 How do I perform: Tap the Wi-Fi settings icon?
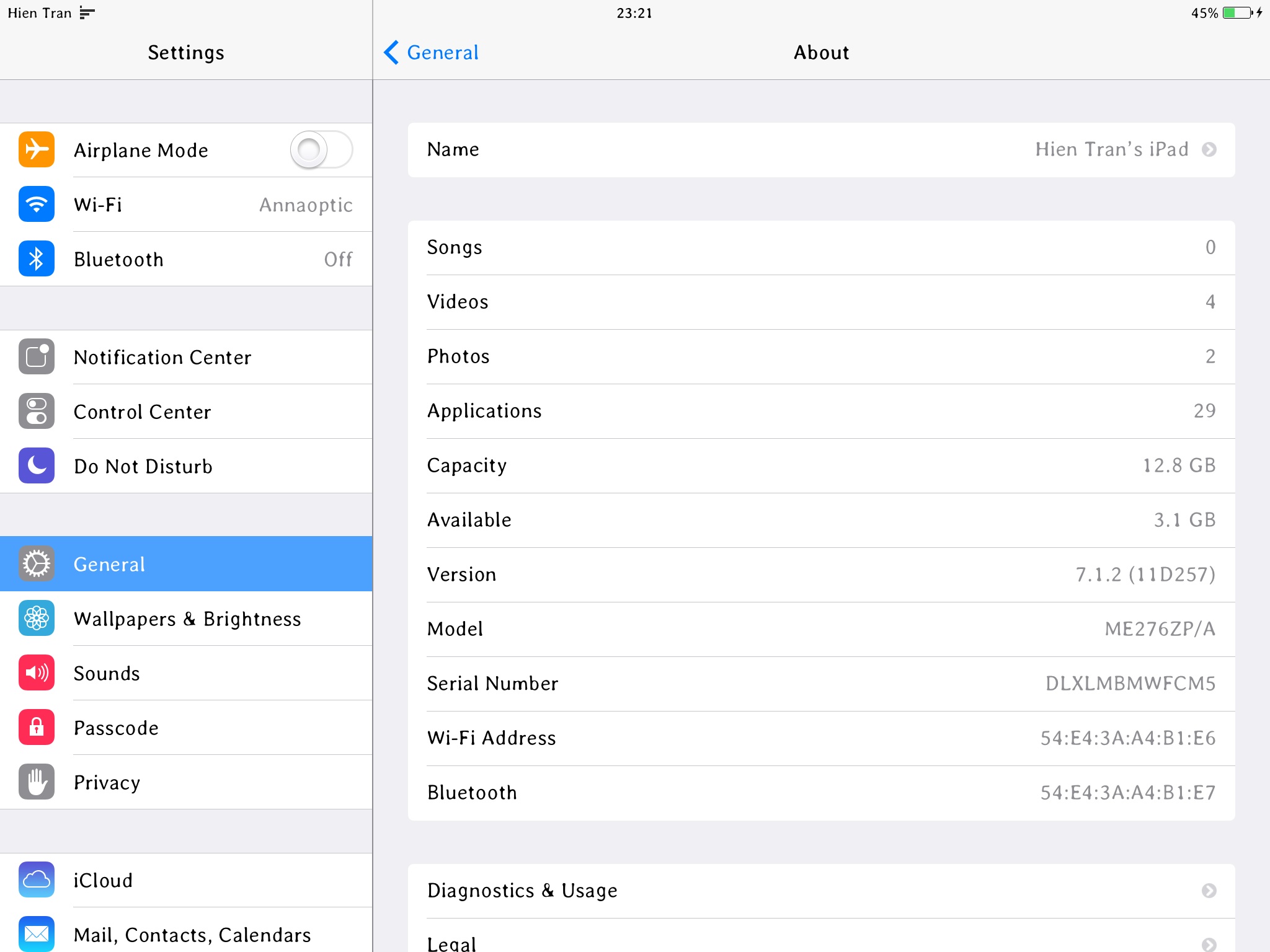pyautogui.click(x=37, y=205)
